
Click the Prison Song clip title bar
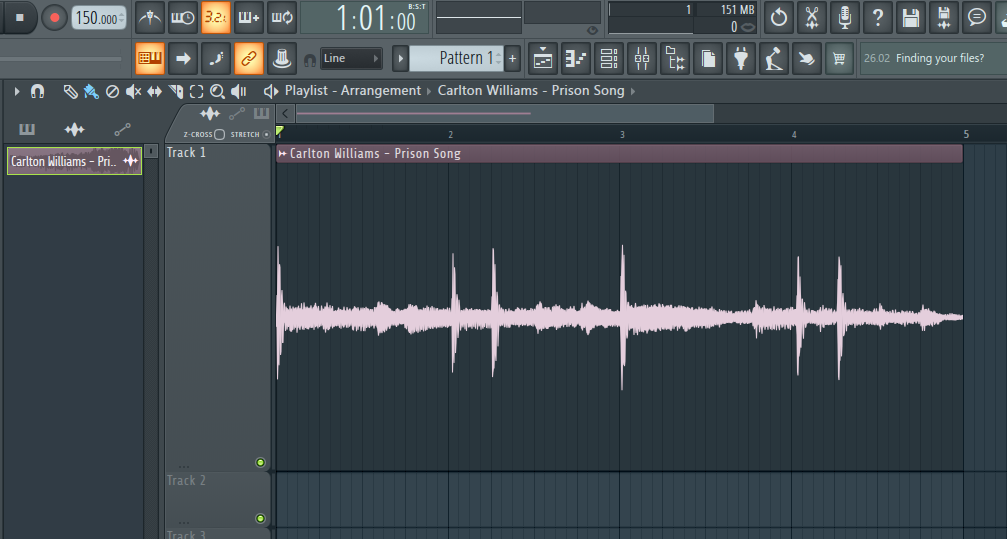coord(619,154)
